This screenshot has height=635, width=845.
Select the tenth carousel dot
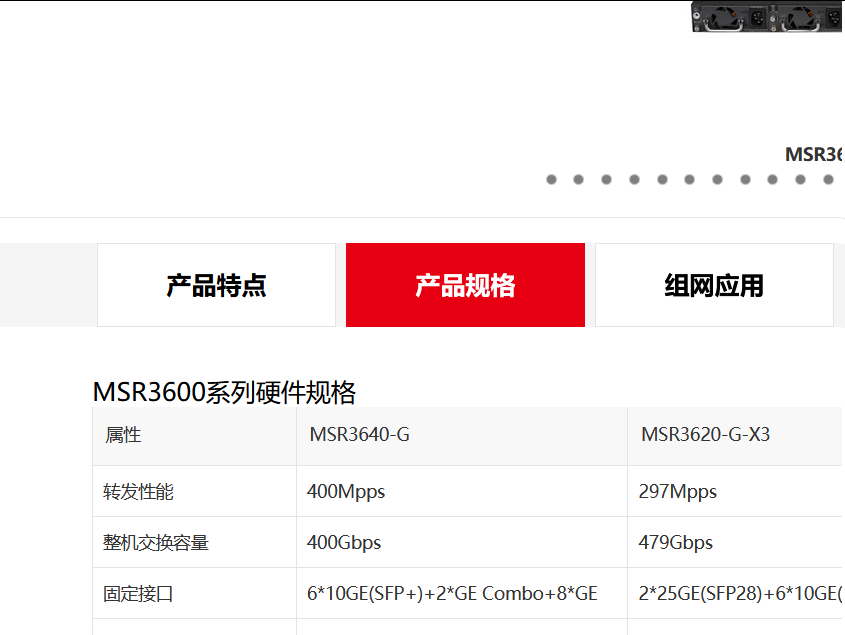(800, 180)
